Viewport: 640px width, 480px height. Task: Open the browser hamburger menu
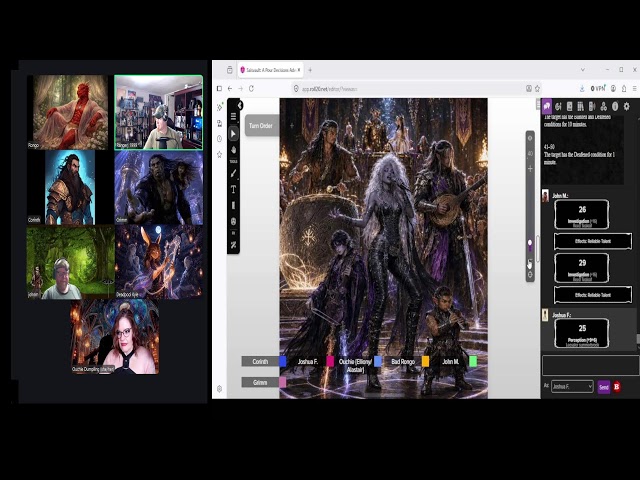634,89
